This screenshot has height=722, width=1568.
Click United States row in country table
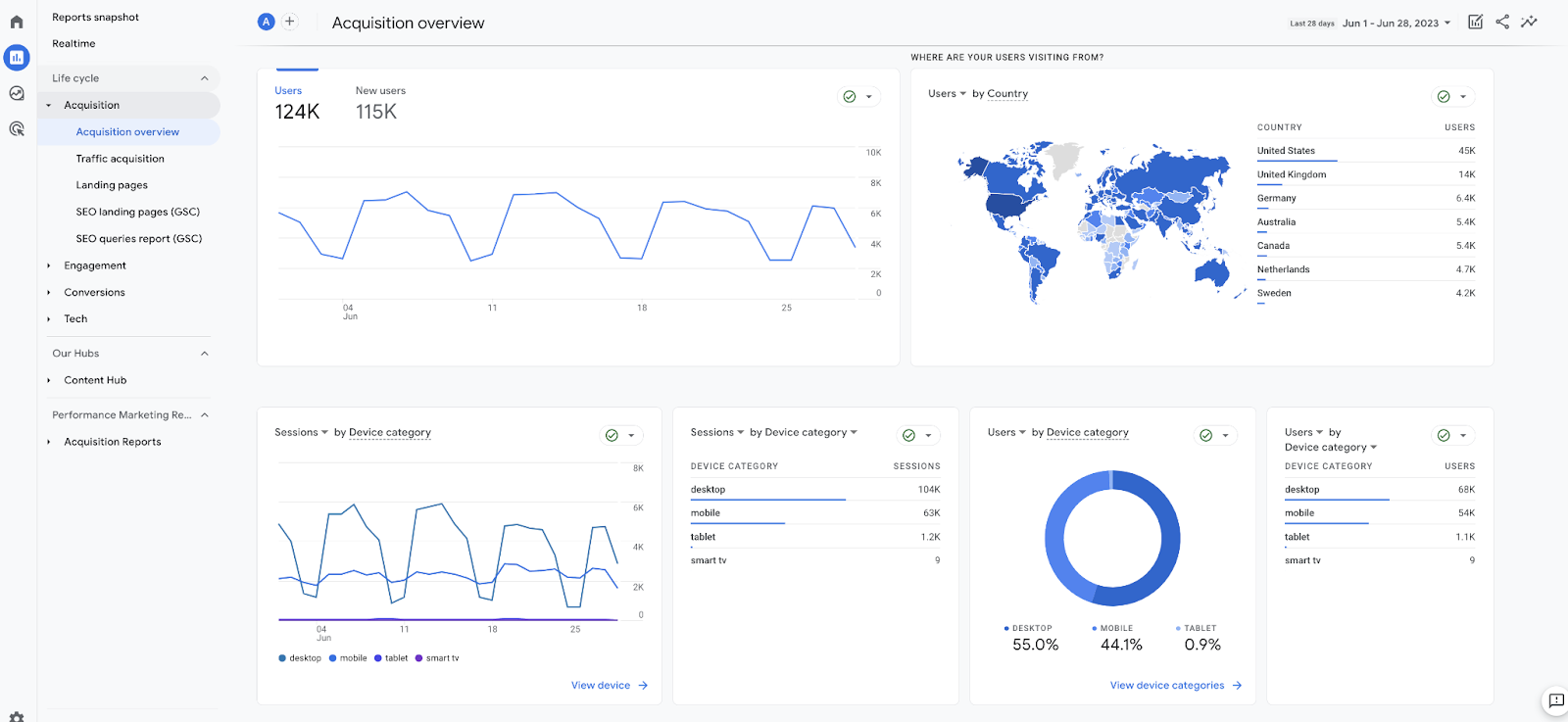(x=1366, y=151)
